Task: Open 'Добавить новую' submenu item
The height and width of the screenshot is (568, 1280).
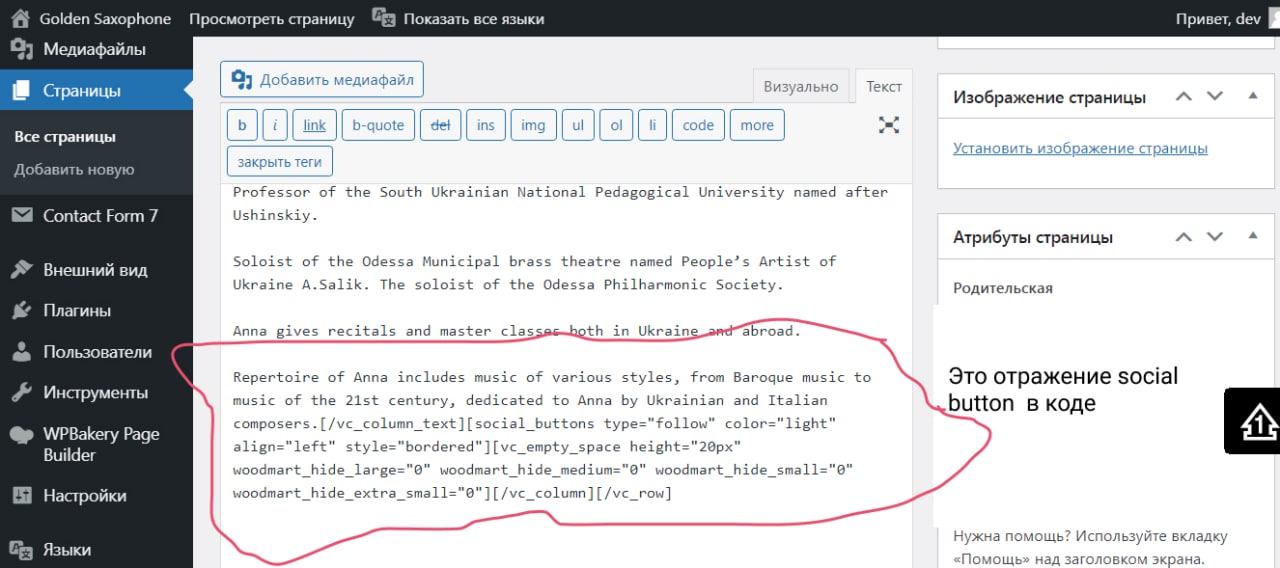Action: (74, 169)
